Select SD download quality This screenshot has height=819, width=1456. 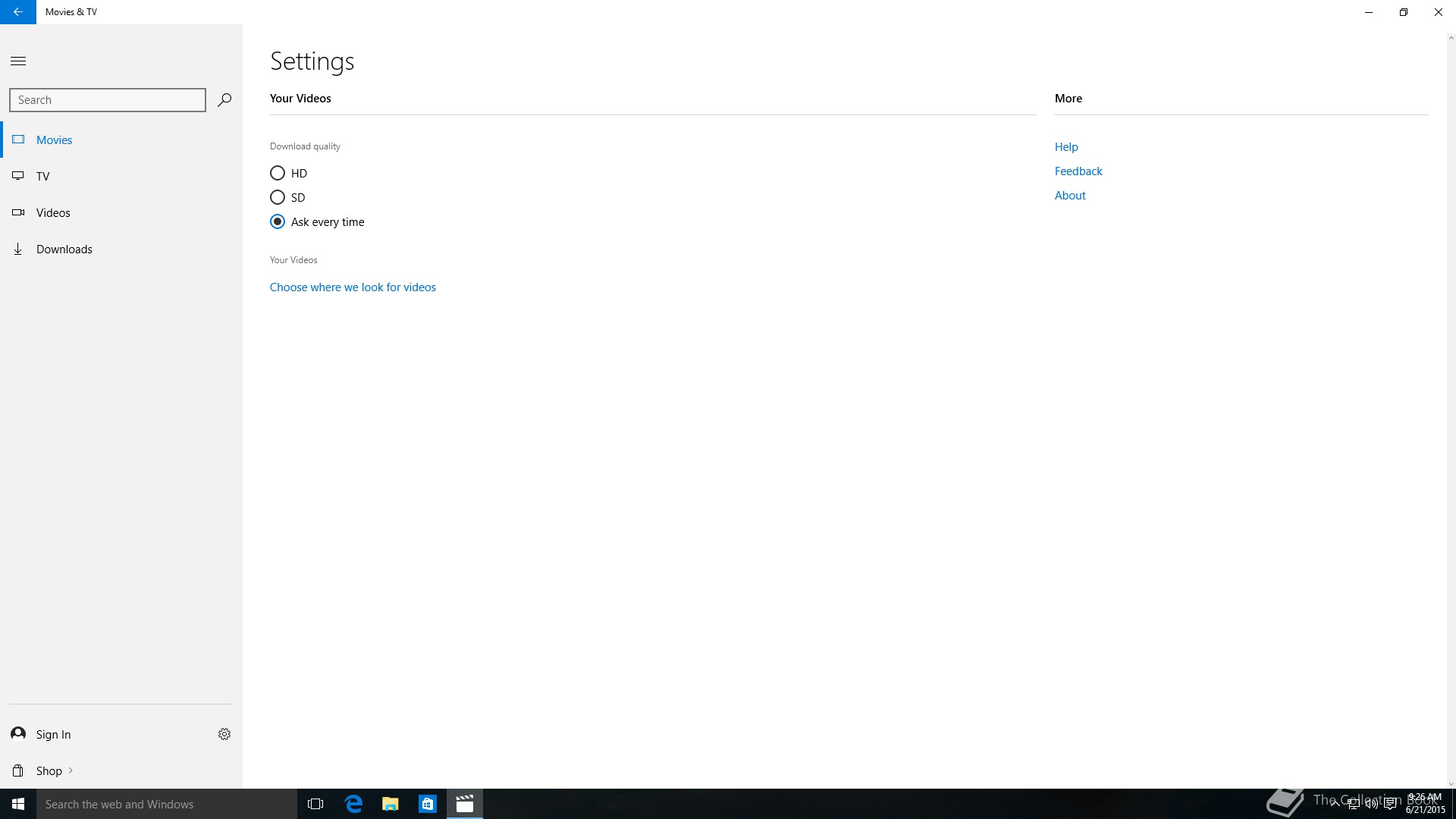[x=278, y=197]
